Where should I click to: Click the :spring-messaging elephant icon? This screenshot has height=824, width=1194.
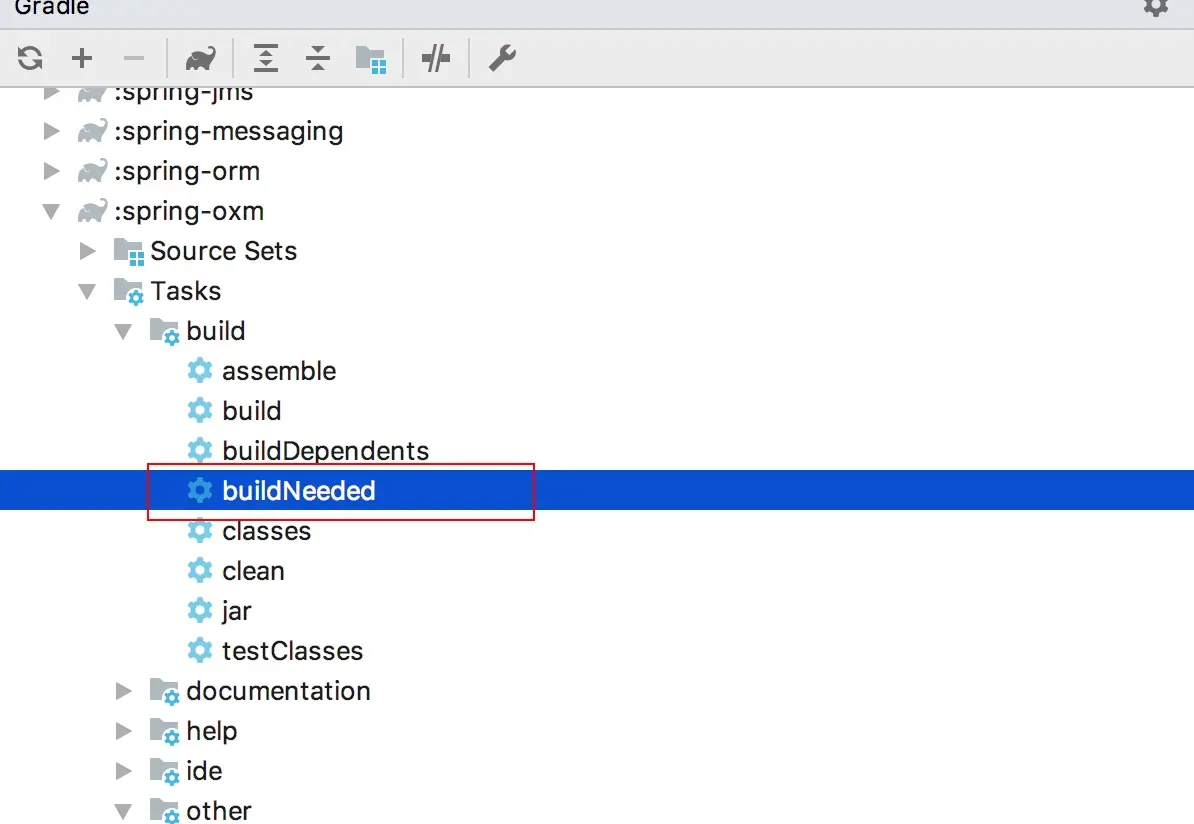92,131
